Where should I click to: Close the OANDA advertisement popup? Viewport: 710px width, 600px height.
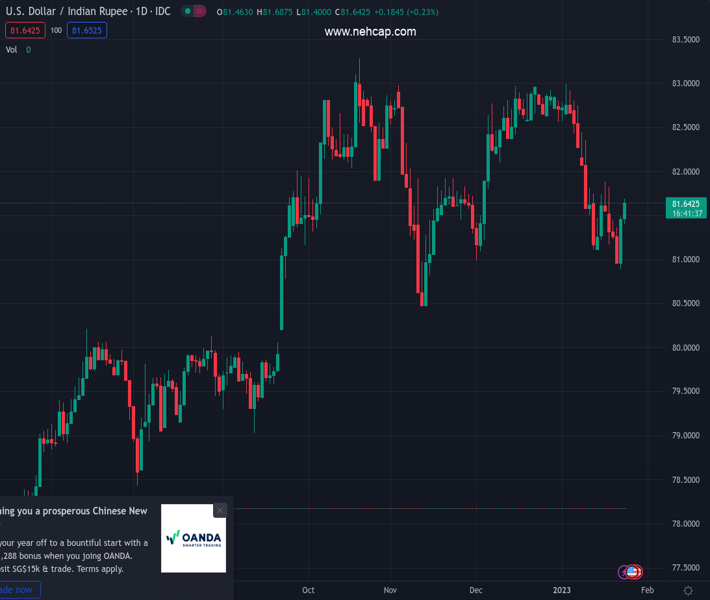point(220,510)
